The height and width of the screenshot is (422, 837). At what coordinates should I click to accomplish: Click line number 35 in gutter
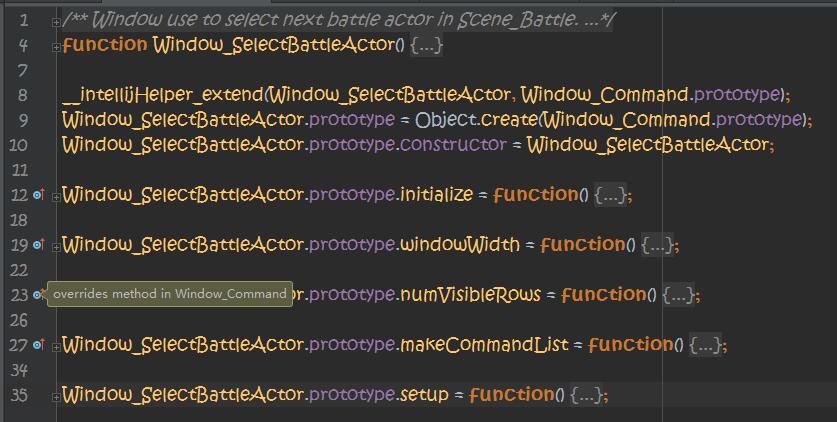[19, 395]
